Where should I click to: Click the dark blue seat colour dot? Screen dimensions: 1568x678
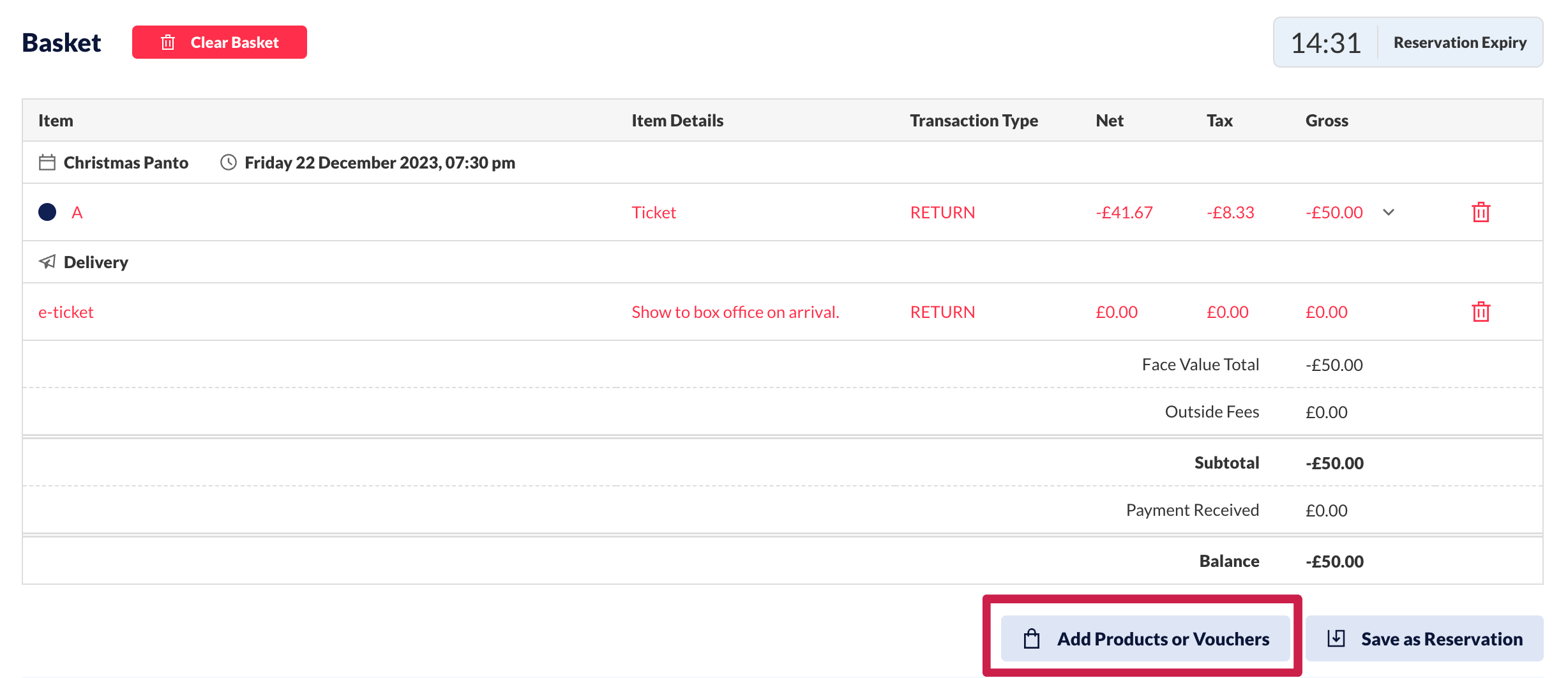(47, 212)
